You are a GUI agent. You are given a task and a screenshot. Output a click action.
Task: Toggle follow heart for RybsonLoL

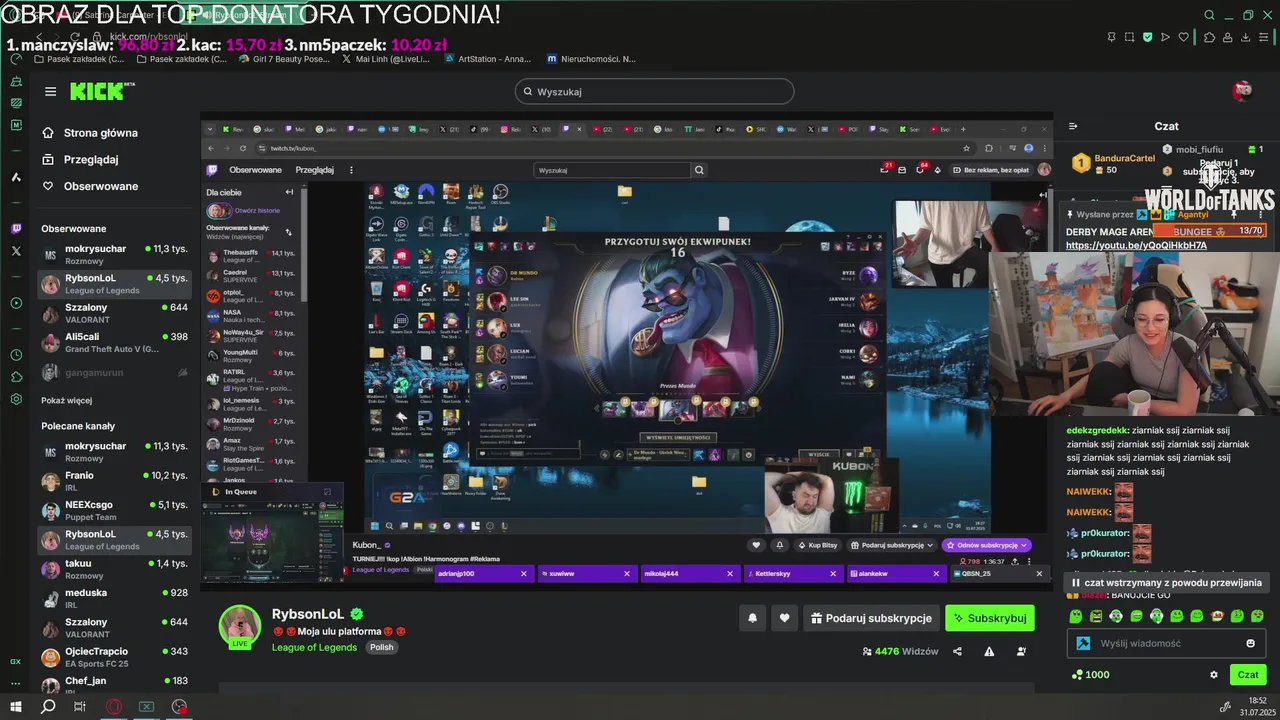tap(784, 618)
